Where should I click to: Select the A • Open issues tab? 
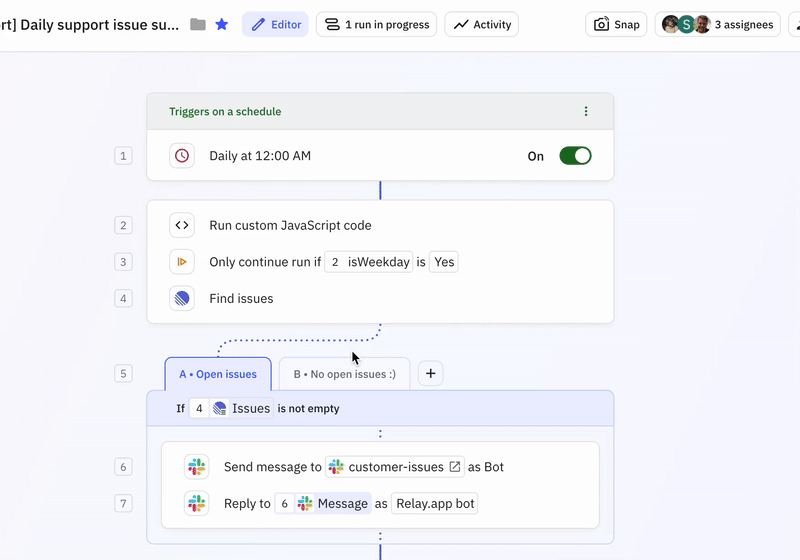click(x=218, y=374)
